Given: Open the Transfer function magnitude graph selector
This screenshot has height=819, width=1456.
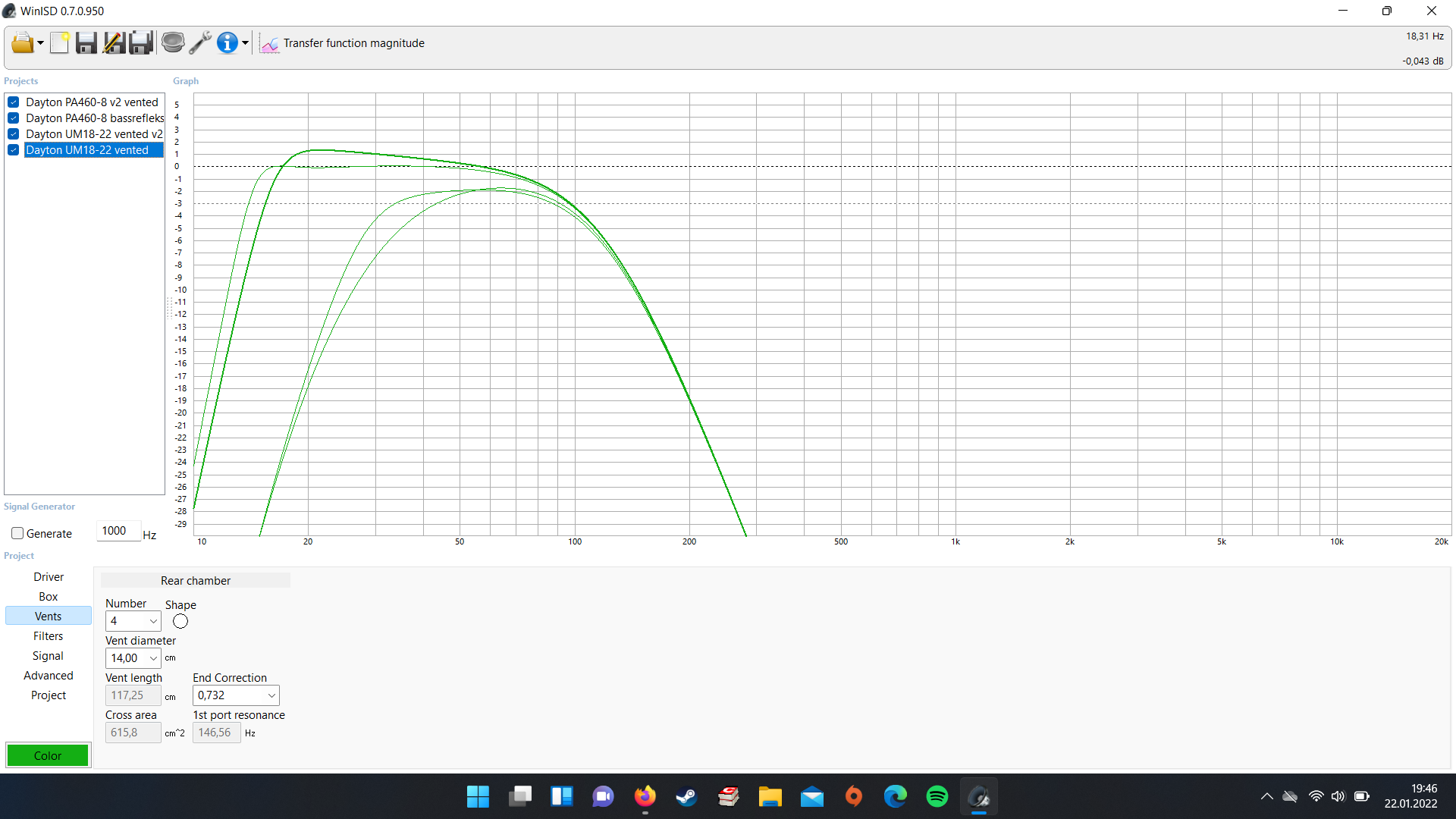Looking at the screenshot, I should pyautogui.click(x=353, y=43).
